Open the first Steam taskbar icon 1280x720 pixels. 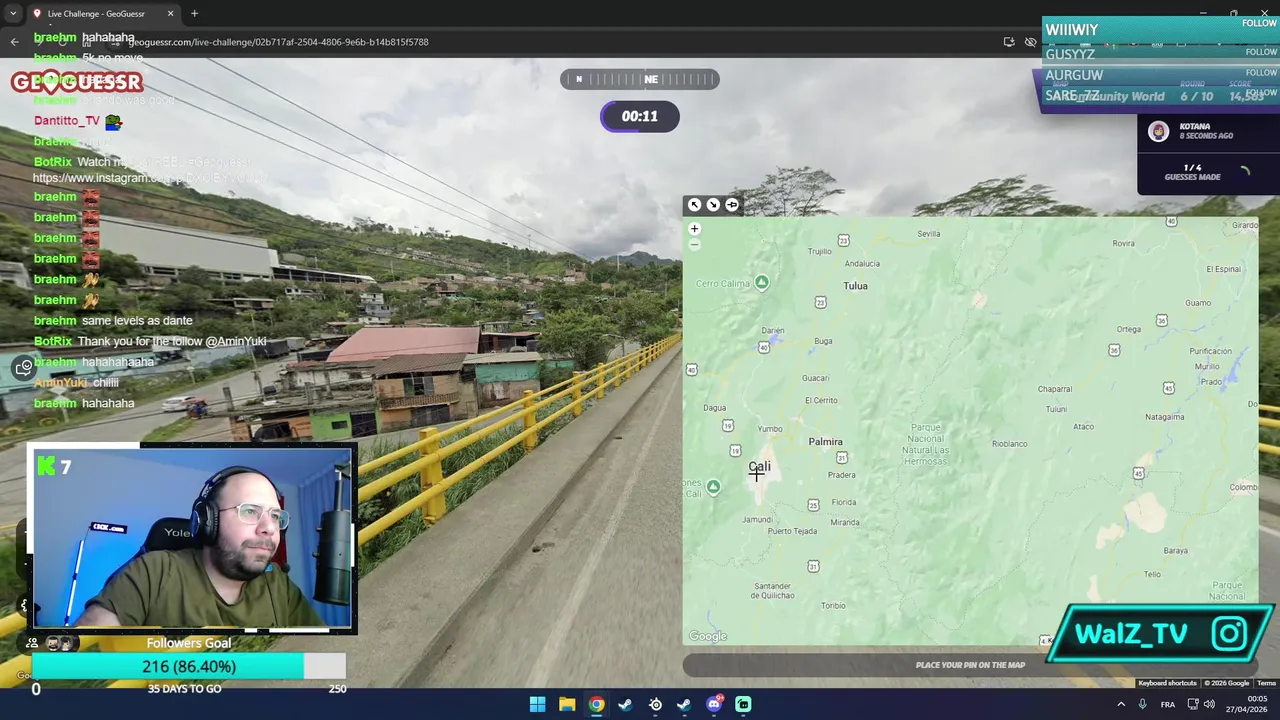(625, 704)
